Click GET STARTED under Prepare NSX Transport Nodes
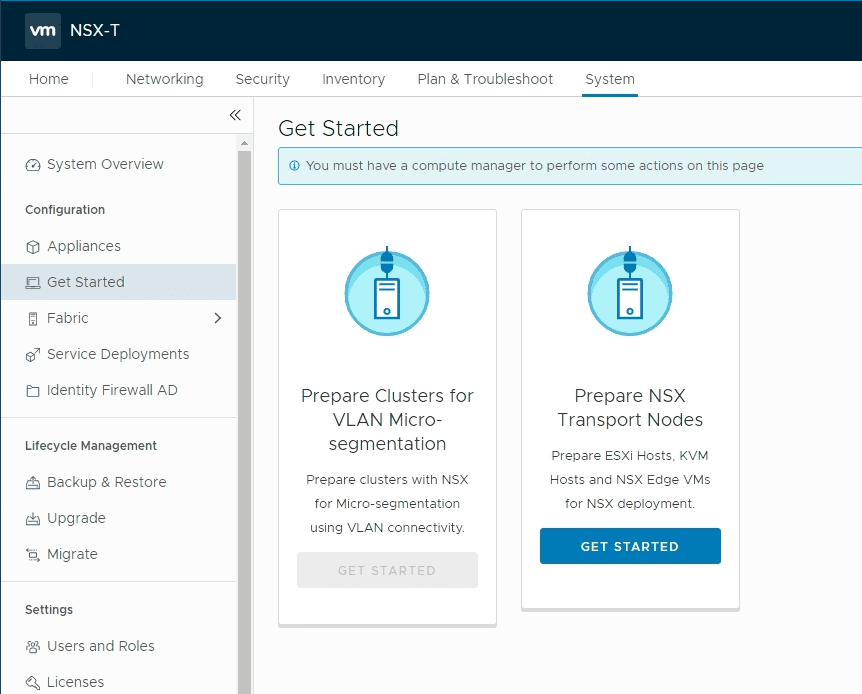The height and width of the screenshot is (694, 862). tap(629, 546)
